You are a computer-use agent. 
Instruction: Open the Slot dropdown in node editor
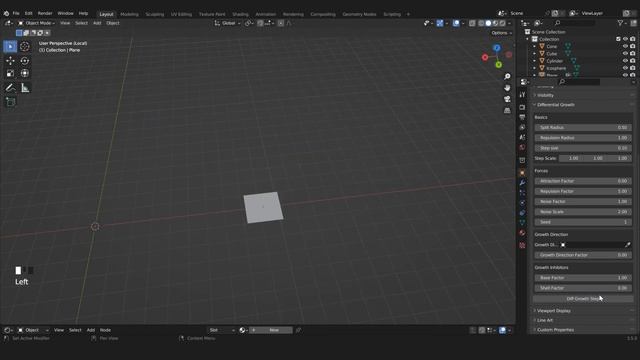click(222, 330)
